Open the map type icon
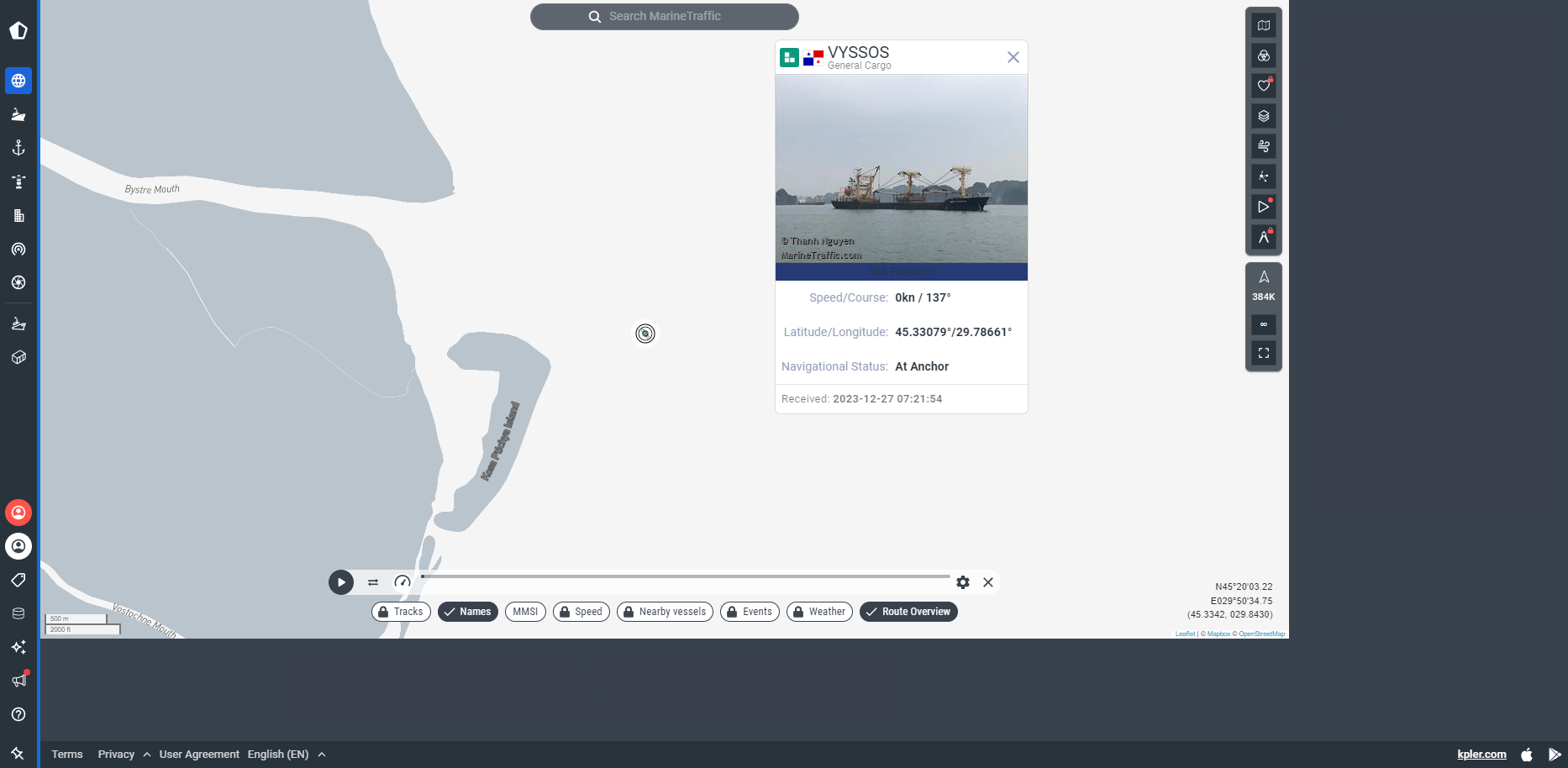 (1264, 25)
